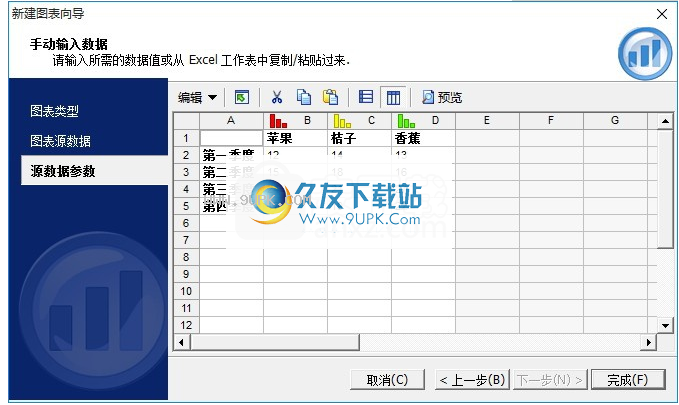Viewport: 679px width, 405px height.
Task: Click the vertical scrollbar down arrow
Action: 665,325
